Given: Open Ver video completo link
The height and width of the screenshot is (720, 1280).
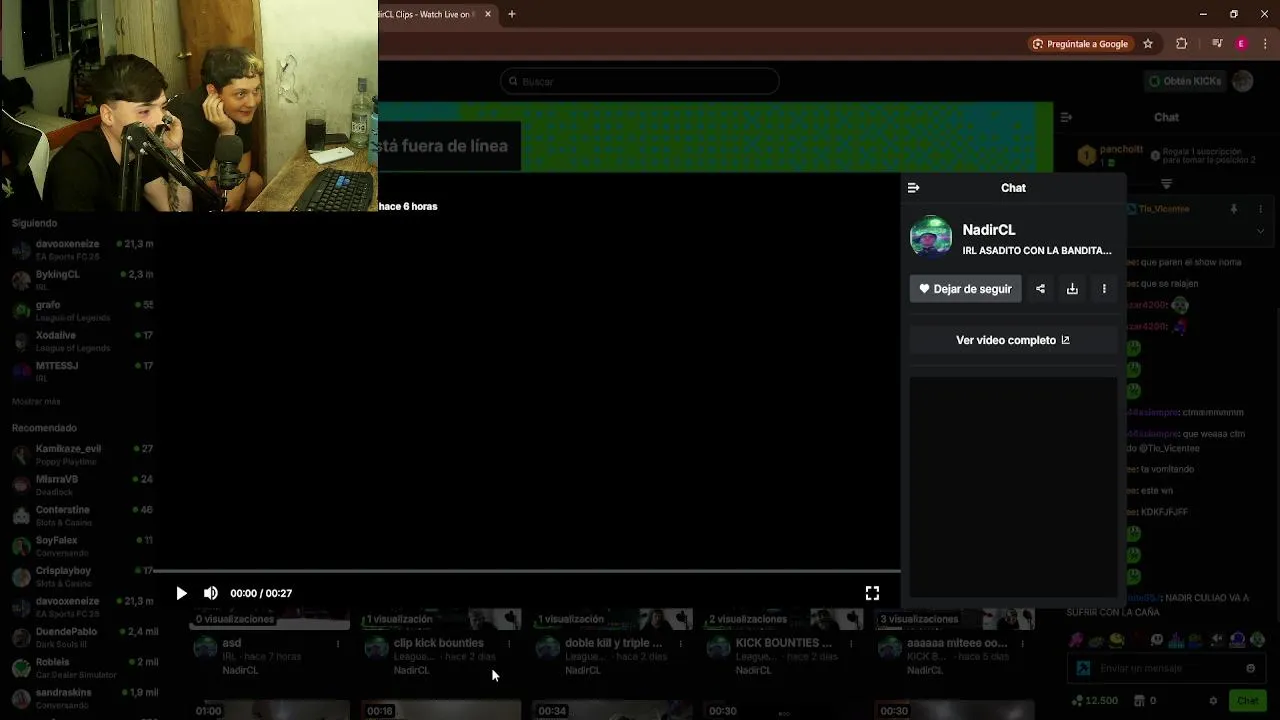Looking at the screenshot, I should [1013, 340].
